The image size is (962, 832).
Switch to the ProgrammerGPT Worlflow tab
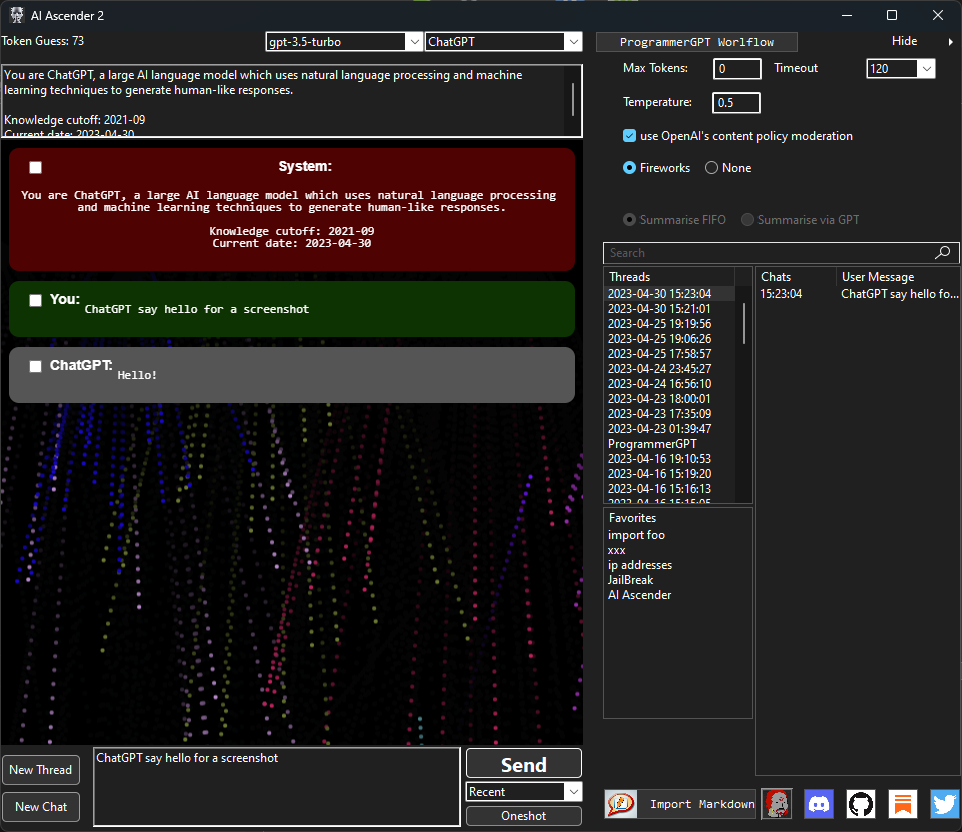coord(696,42)
